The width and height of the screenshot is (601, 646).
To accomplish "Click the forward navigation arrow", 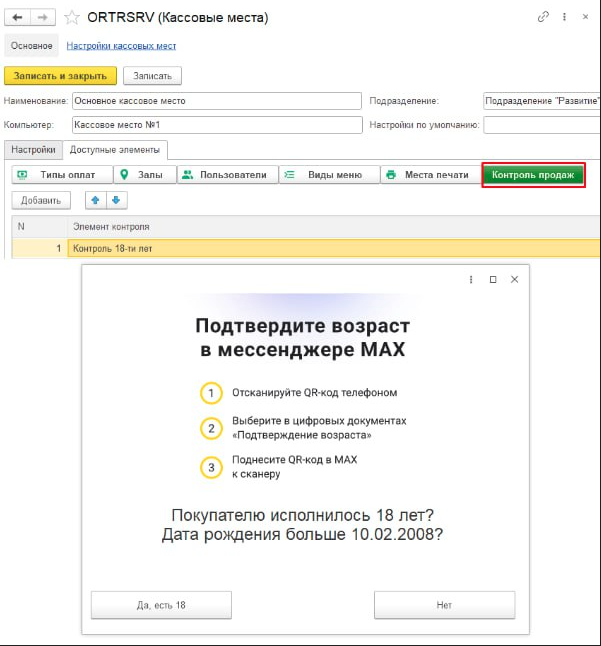I will [x=42, y=18].
